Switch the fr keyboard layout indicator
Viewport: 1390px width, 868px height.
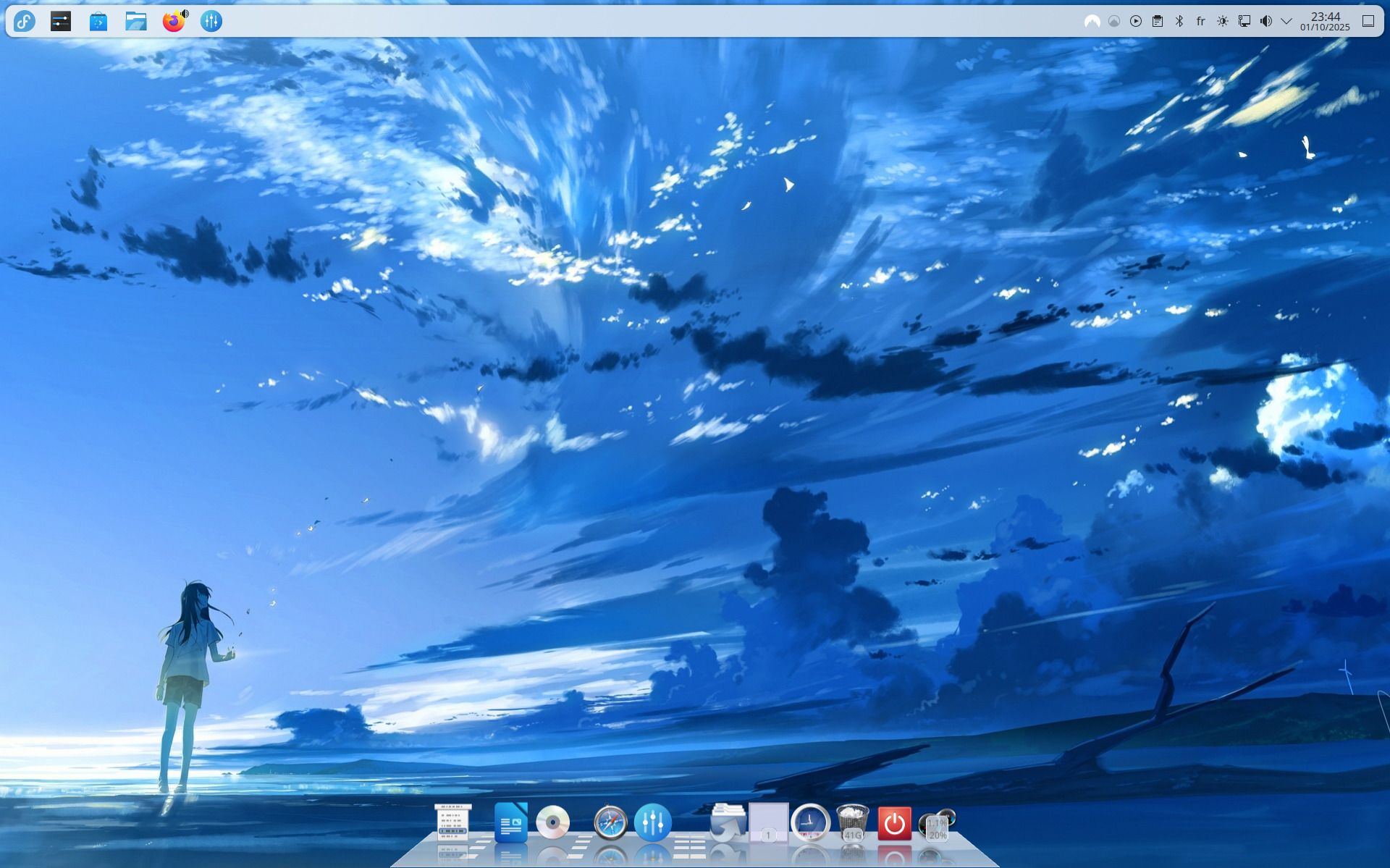pyautogui.click(x=1201, y=21)
